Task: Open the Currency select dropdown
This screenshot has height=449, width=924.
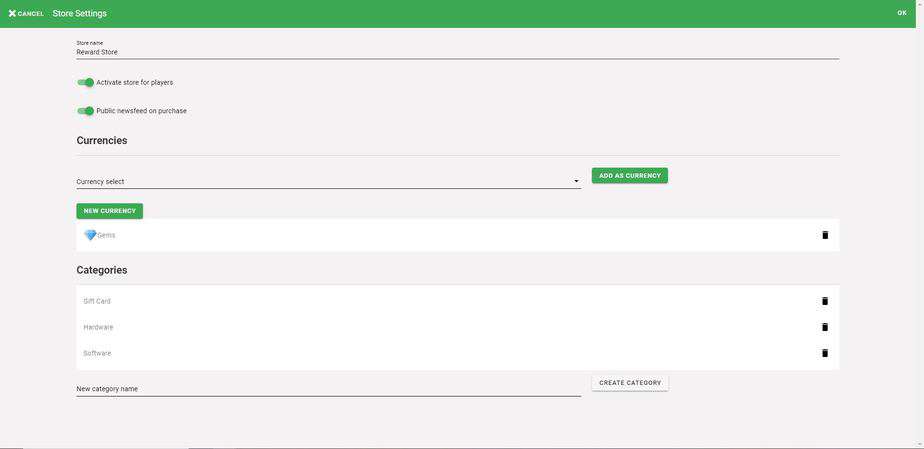Action: click(x=328, y=181)
